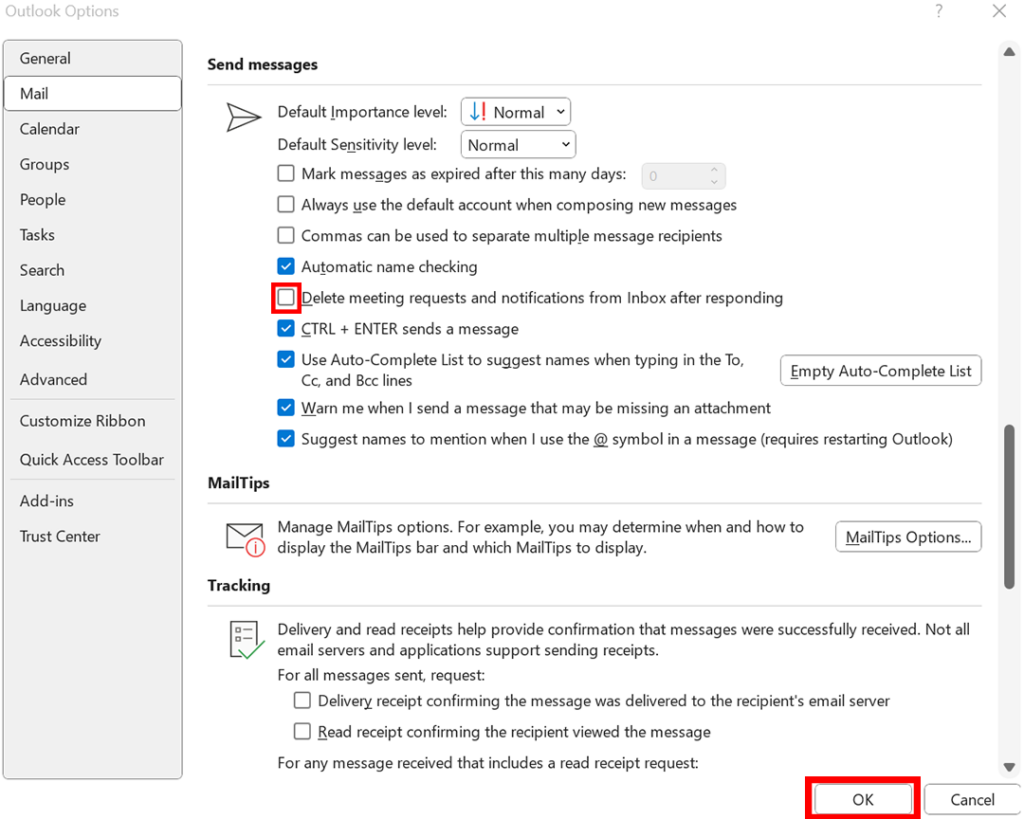The width and height of the screenshot is (1024, 819).
Task: Click the Help question mark icon
Action: click(938, 11)
